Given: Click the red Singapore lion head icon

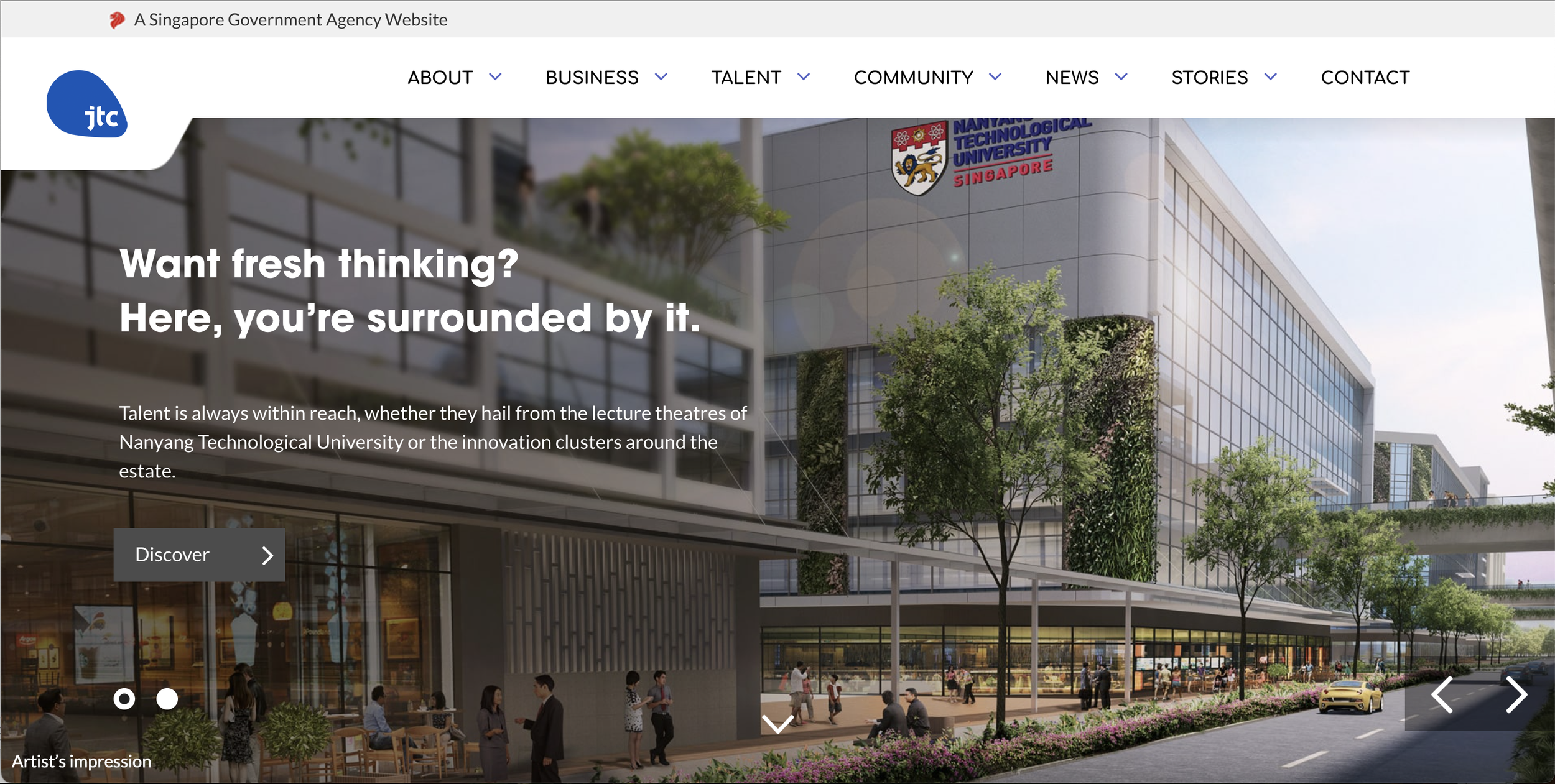Looking at the screenshot, I should (x=116, y=20).
